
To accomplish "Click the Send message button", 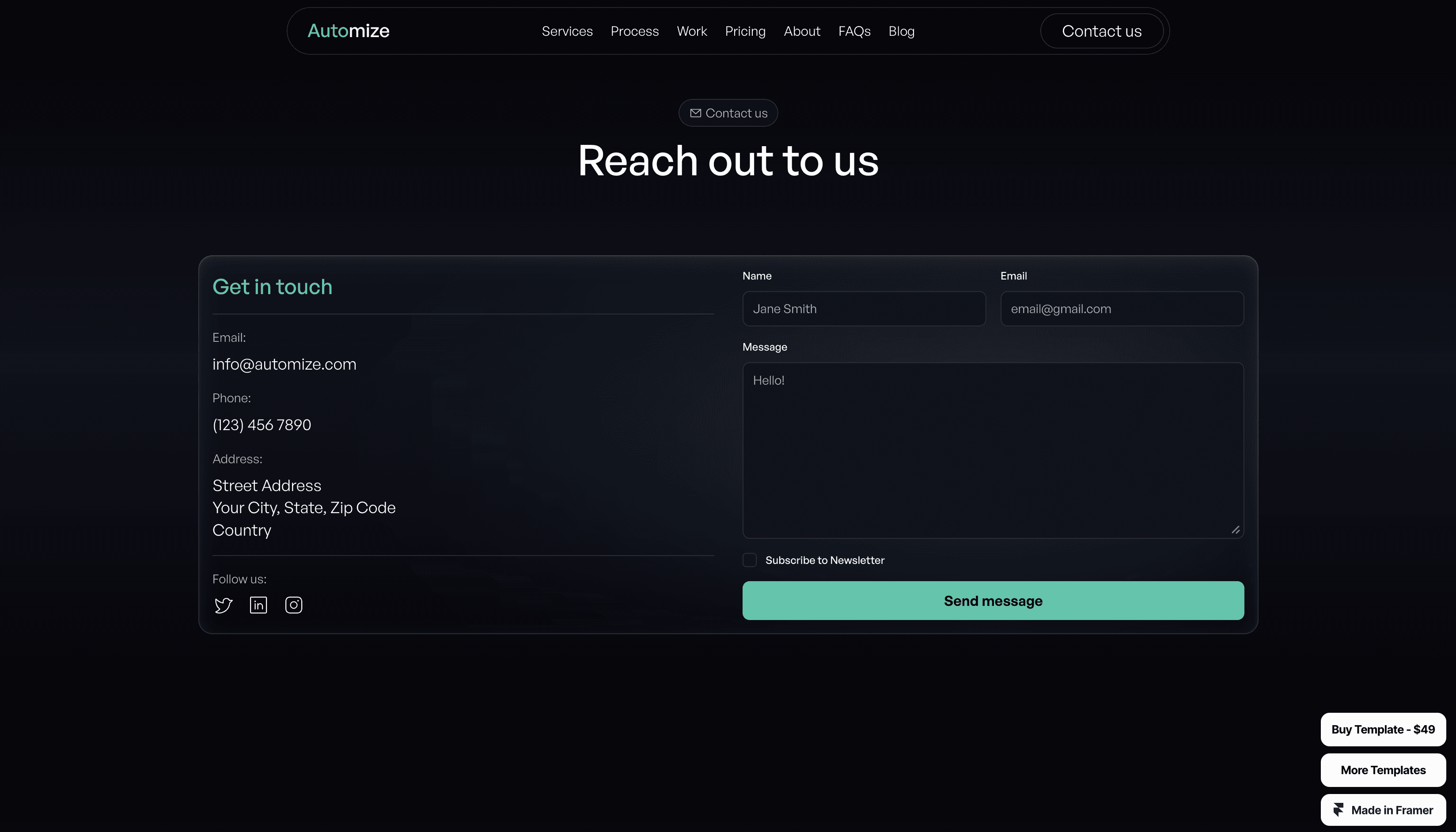I will (993, 601).
